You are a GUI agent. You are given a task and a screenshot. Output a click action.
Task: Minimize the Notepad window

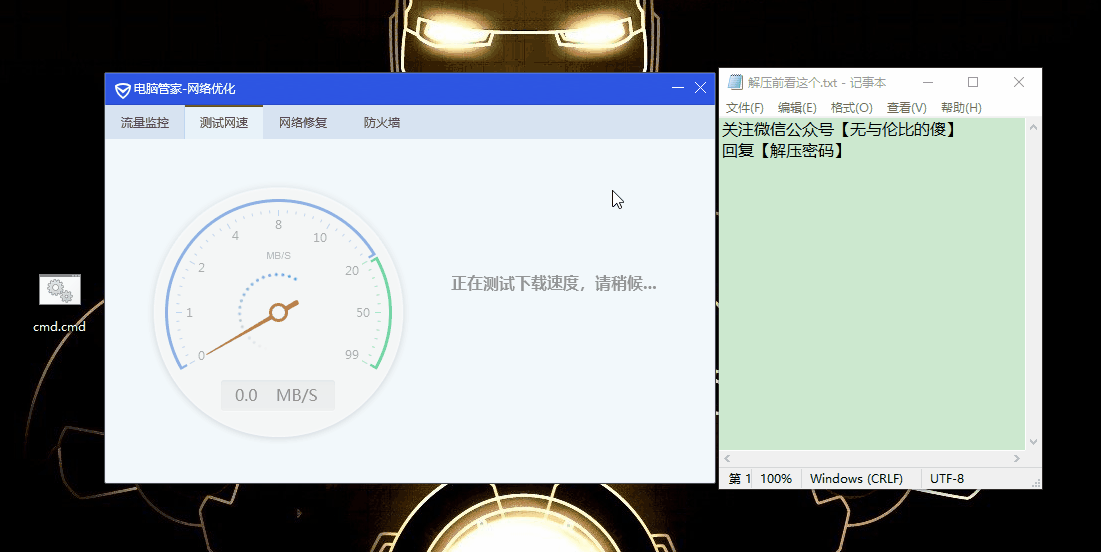tap(928, 82)
